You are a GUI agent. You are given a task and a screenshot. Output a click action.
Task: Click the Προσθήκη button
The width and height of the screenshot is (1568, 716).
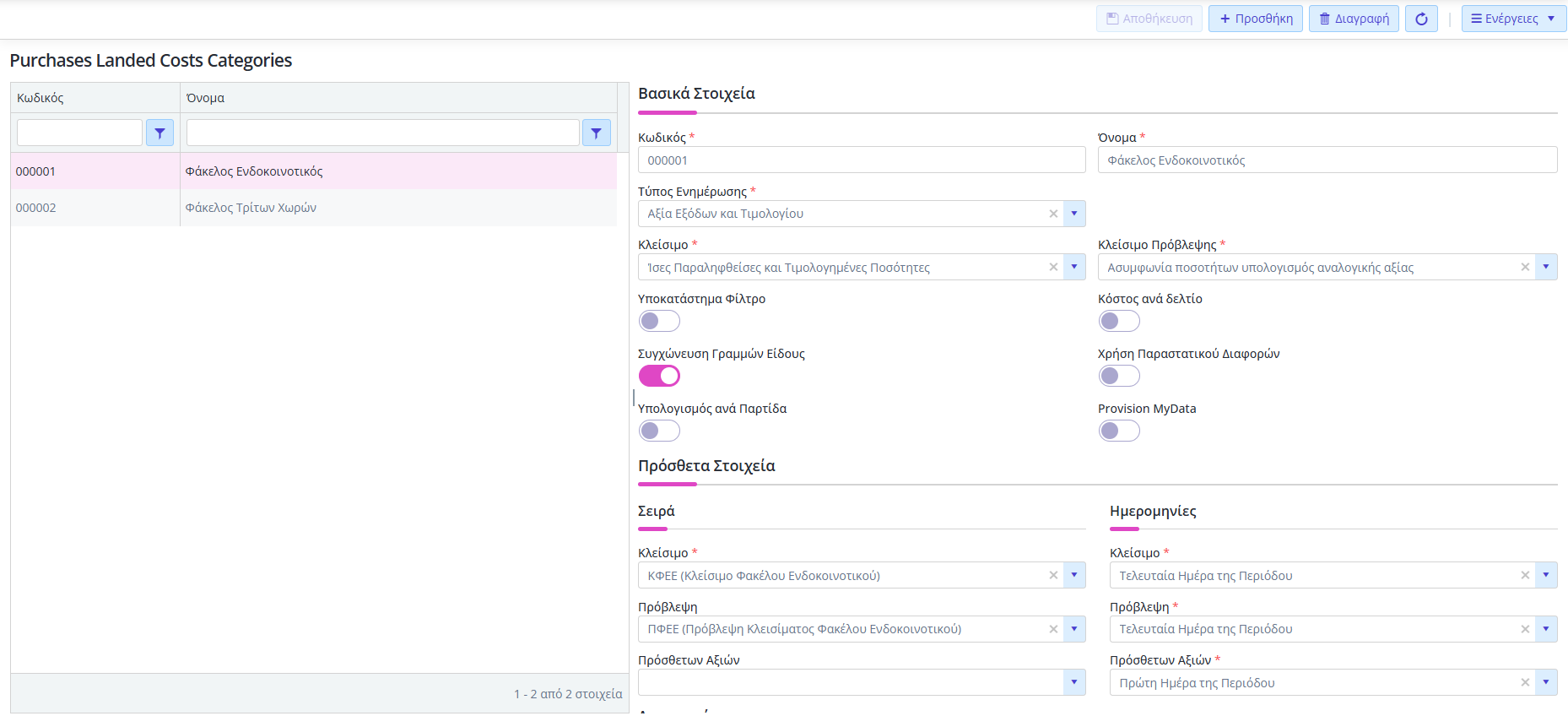click(x=1256, y=19)
